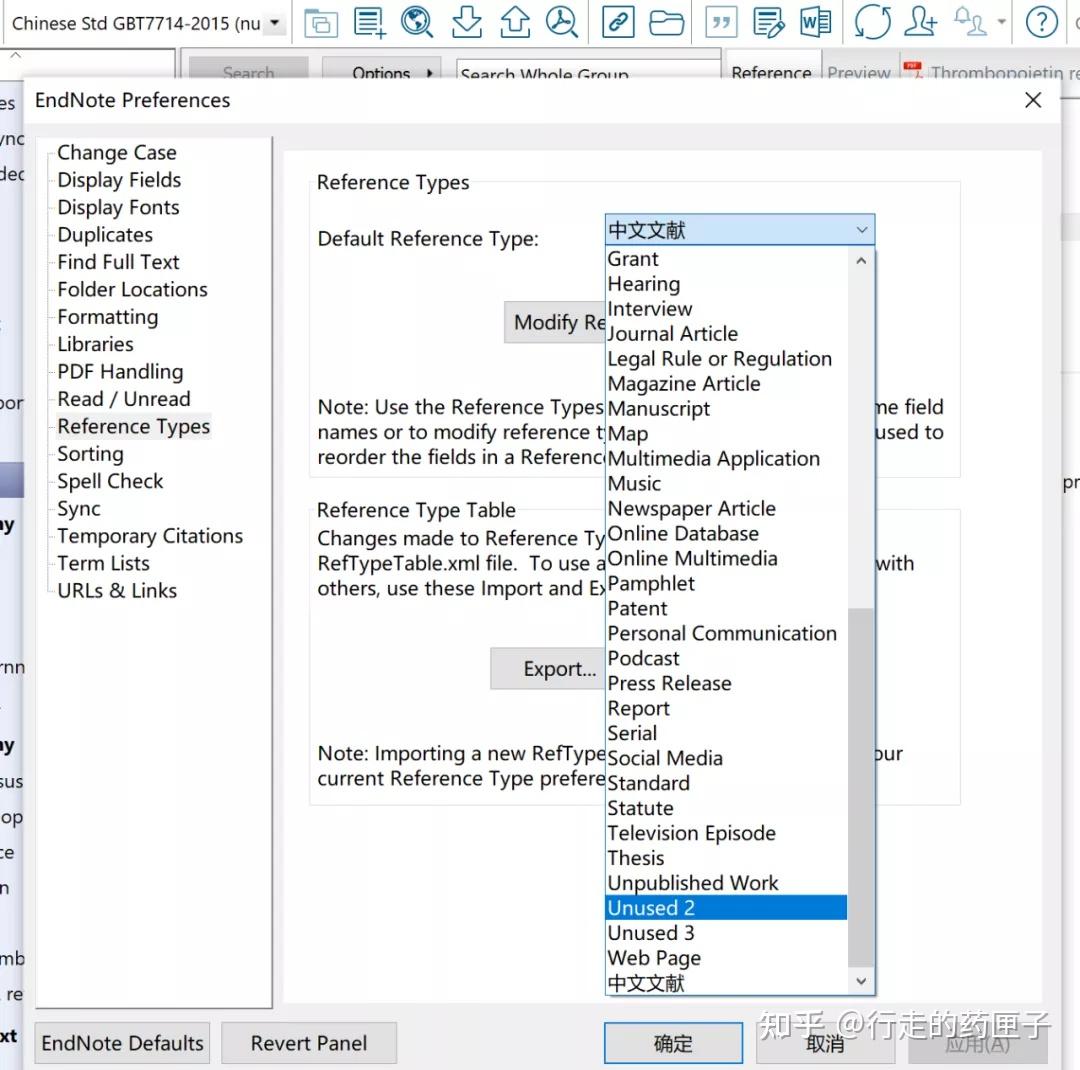Click the Return to Word icon

coord(816,22)
